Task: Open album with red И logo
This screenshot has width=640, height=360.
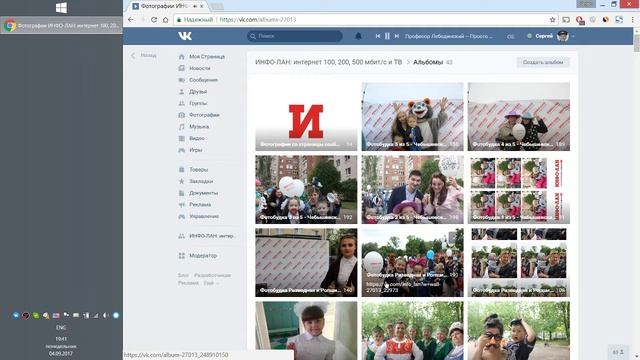Action: pos(306,117)
